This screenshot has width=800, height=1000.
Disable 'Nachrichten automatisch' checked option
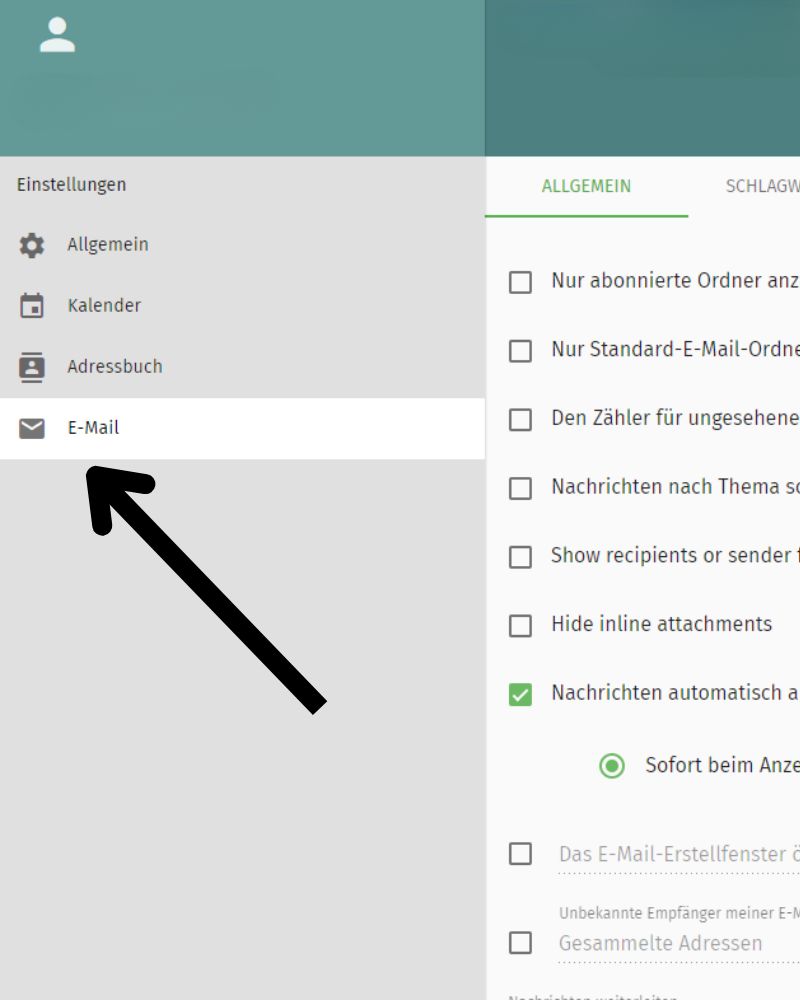(520, 693)
